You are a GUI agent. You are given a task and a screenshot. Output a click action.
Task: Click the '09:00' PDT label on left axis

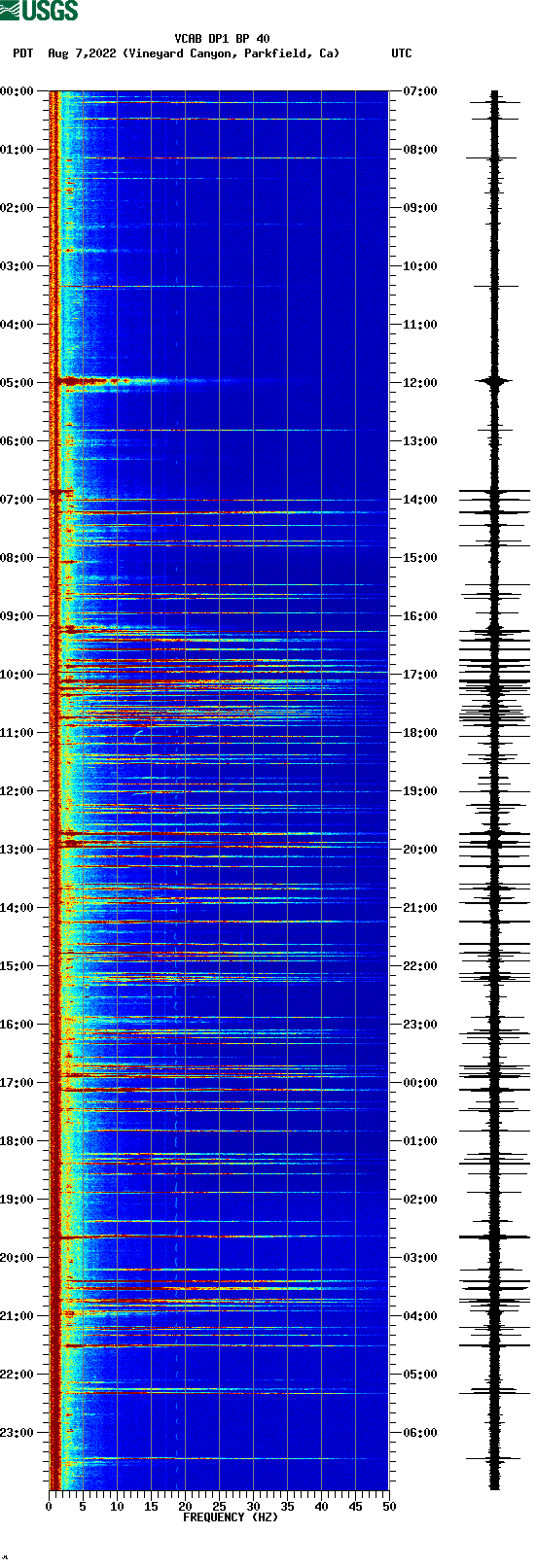pos(17,616)
